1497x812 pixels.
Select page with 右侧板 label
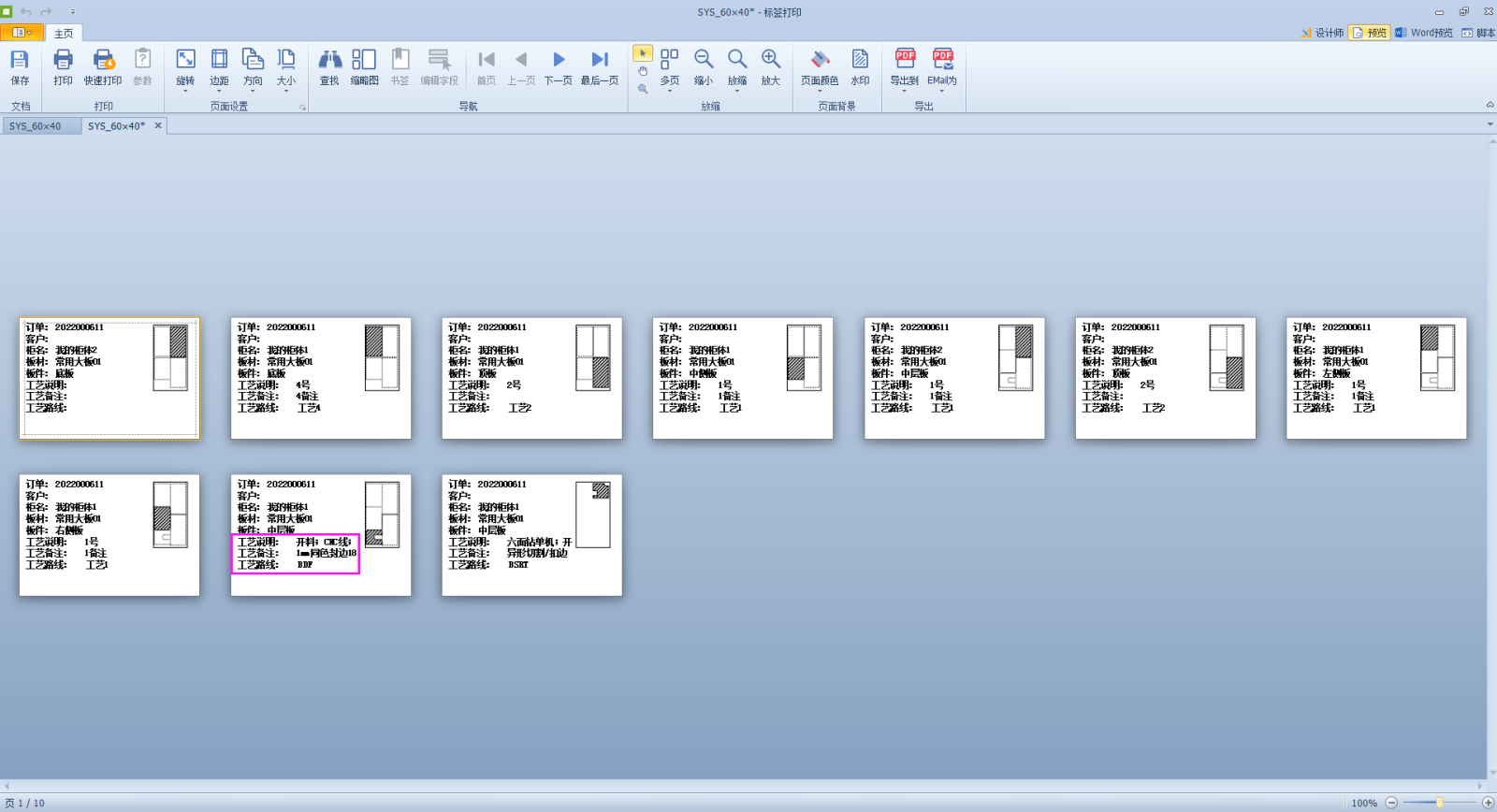coord(109,535)
